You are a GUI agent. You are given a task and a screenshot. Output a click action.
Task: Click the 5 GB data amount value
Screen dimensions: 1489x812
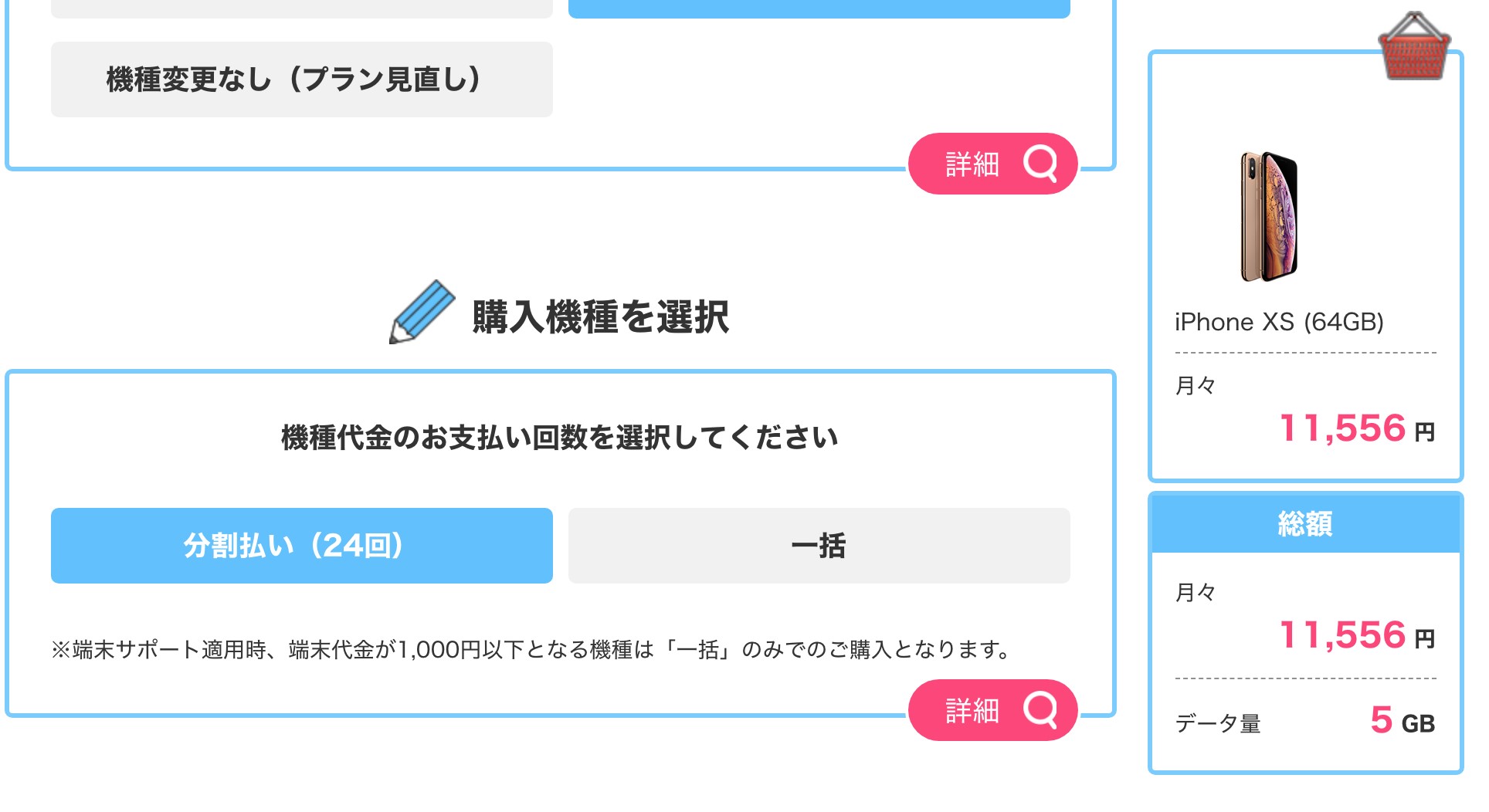(x=1403, y=720)
